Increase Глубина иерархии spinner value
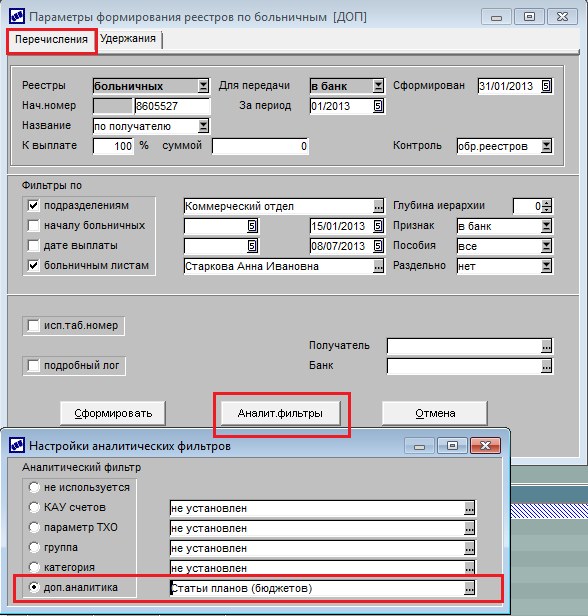Screen dimensions: 588x616 [547, 203]
